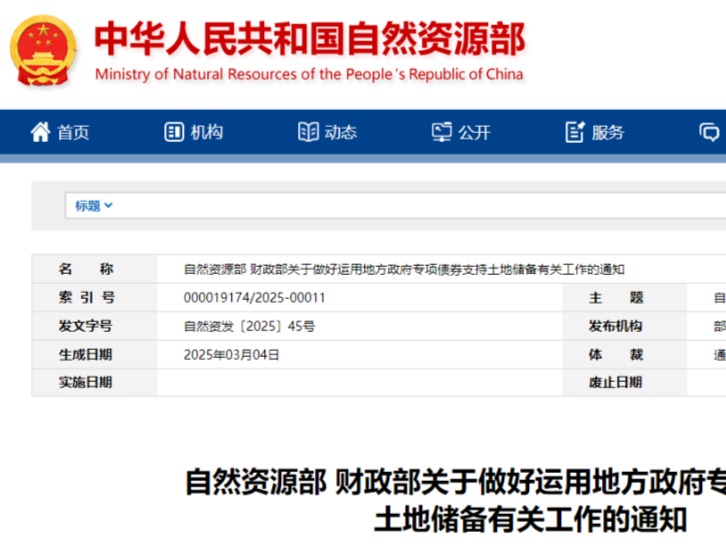Screen dimensions: 726x546
Task: Click the 机构 panel icon
Action: point(174,132)
